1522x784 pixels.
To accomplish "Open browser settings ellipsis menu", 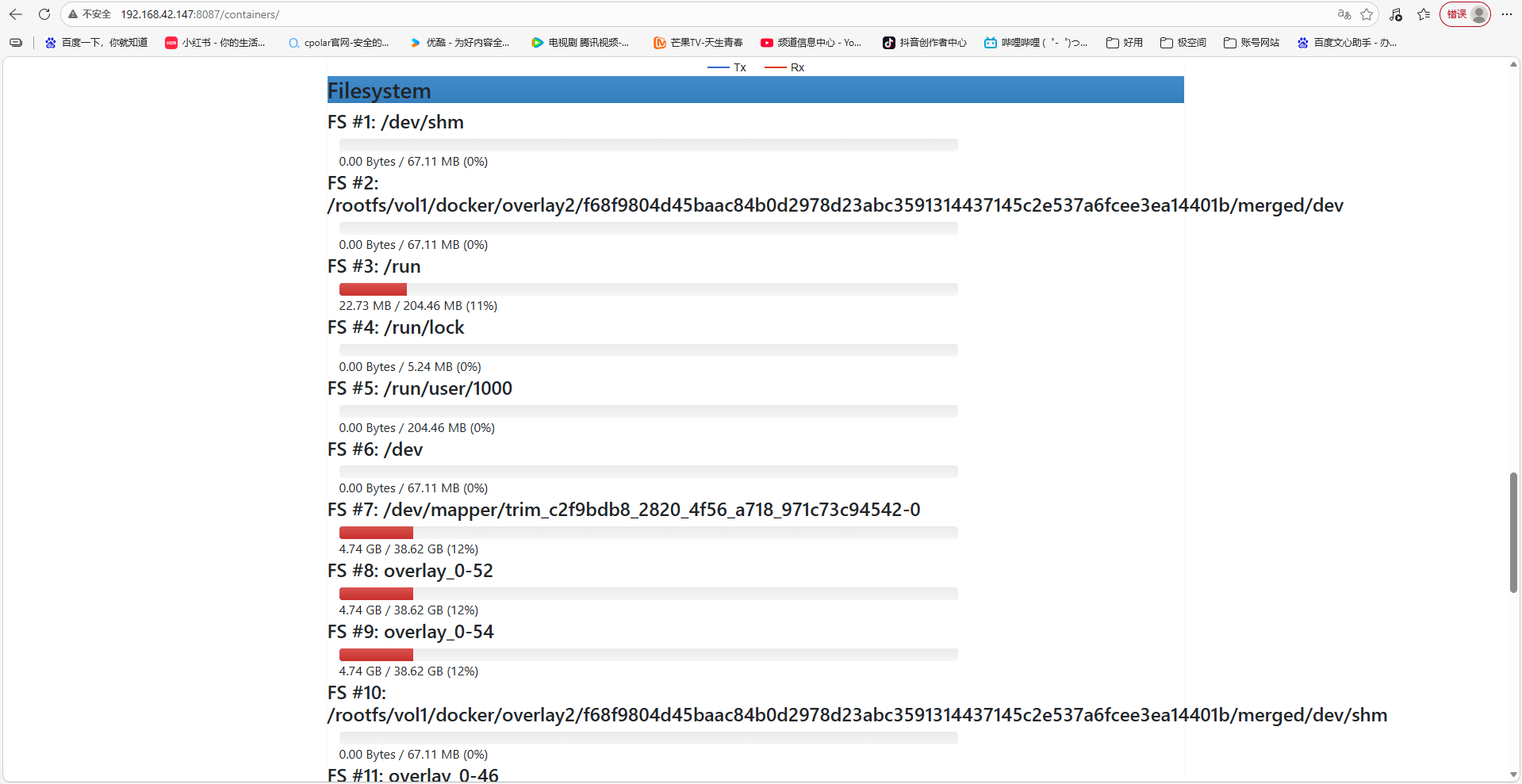I will [x=1507, y=14].
